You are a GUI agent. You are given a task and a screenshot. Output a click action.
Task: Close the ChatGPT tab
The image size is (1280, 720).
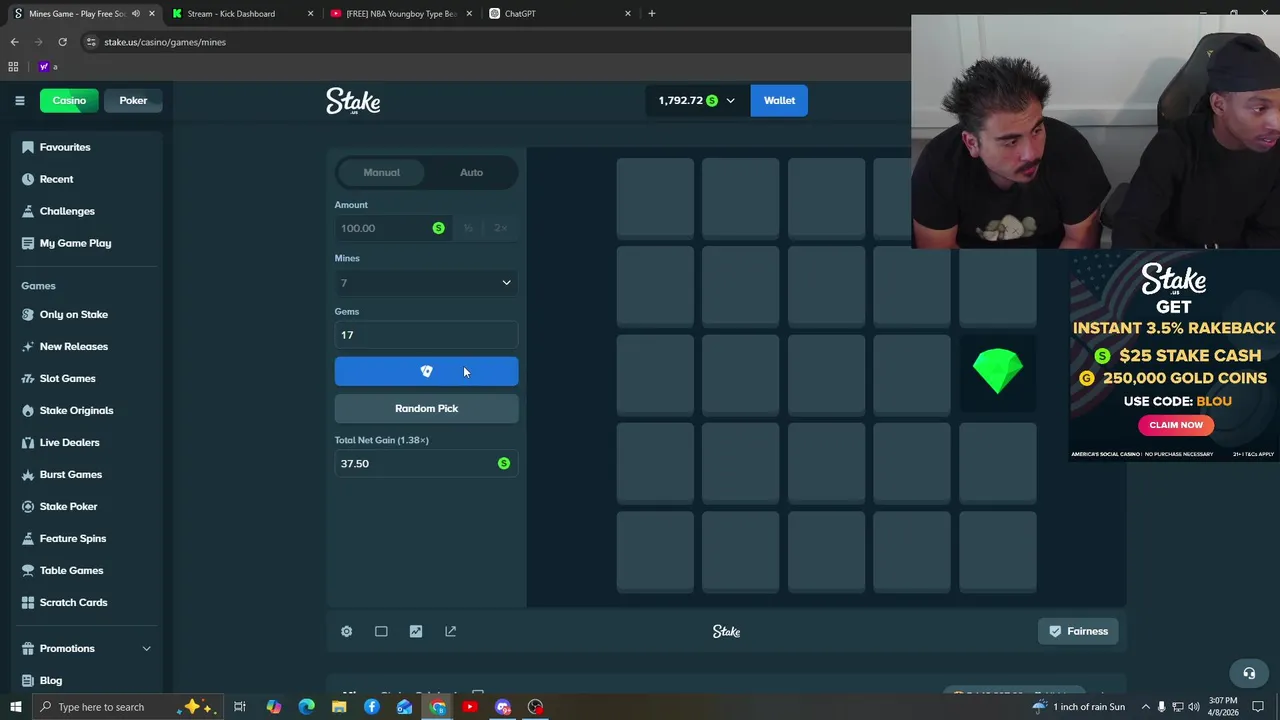point(628,13)
